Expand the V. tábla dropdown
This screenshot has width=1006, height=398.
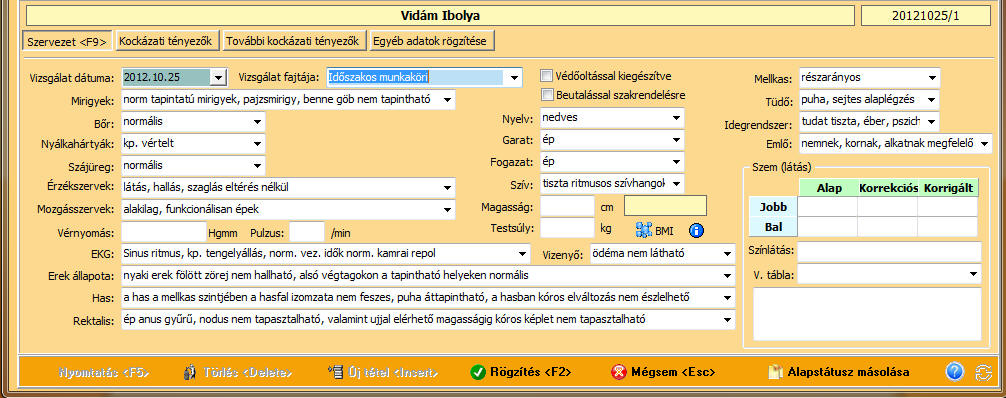[x=973, y=274]
